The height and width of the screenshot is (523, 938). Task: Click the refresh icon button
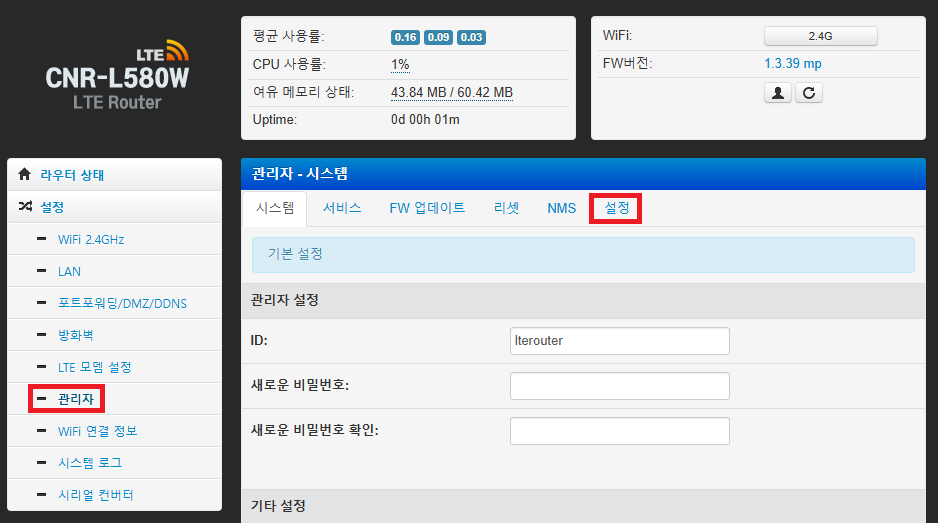tap(809, 93)
